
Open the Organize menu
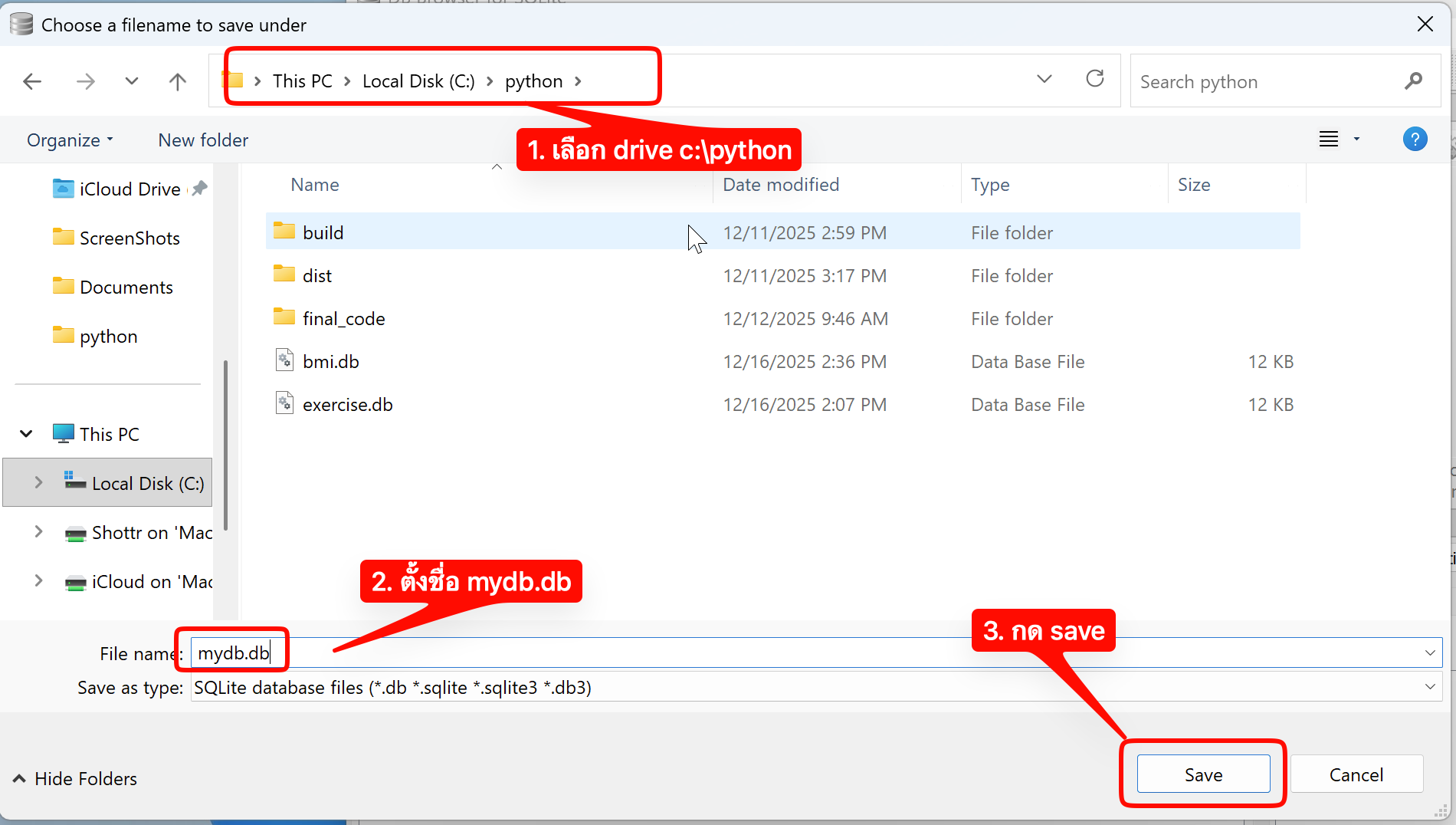[70, 140]
